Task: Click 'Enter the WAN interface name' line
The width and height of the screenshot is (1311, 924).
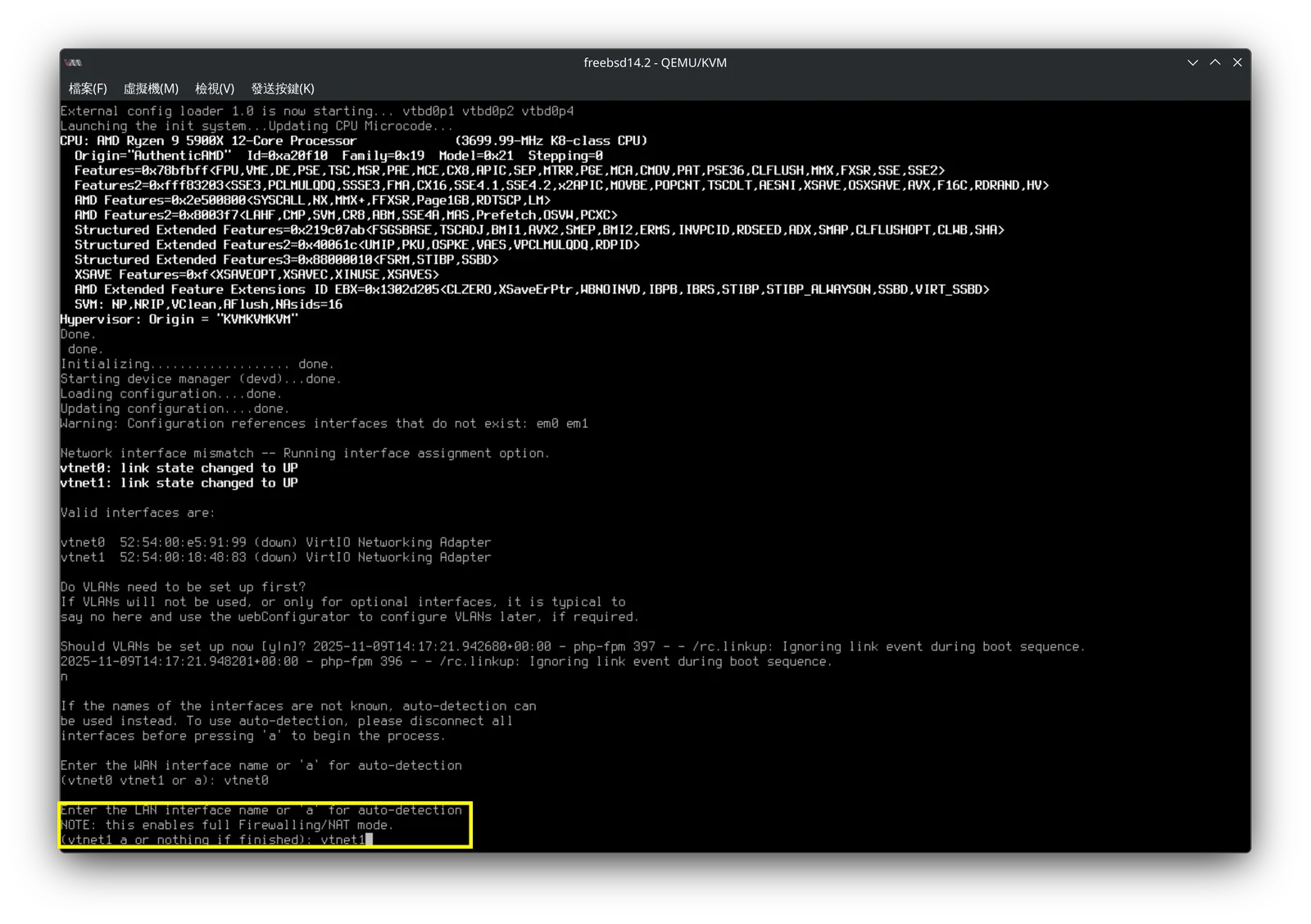Action: point(261,766)
